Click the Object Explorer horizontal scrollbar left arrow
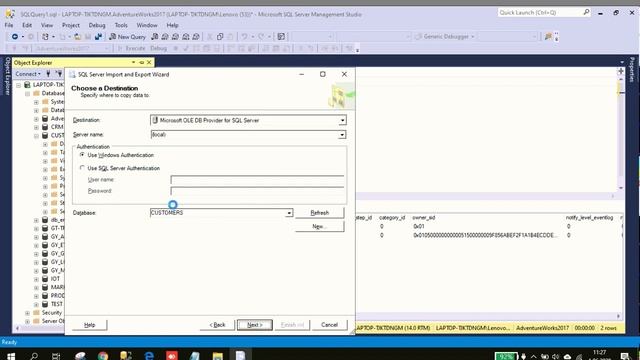This screenshot has width=640, height=360. pyautogui.click(x=17, y=328)
